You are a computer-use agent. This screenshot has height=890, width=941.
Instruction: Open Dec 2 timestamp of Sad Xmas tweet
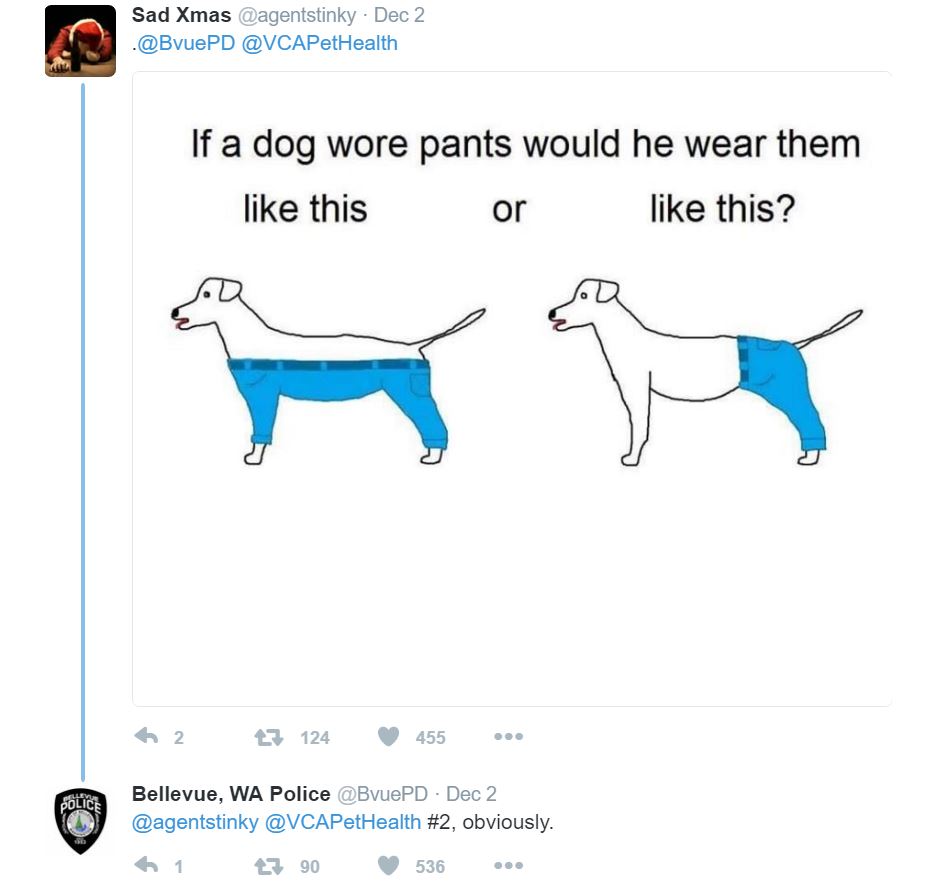click(399, 15)
